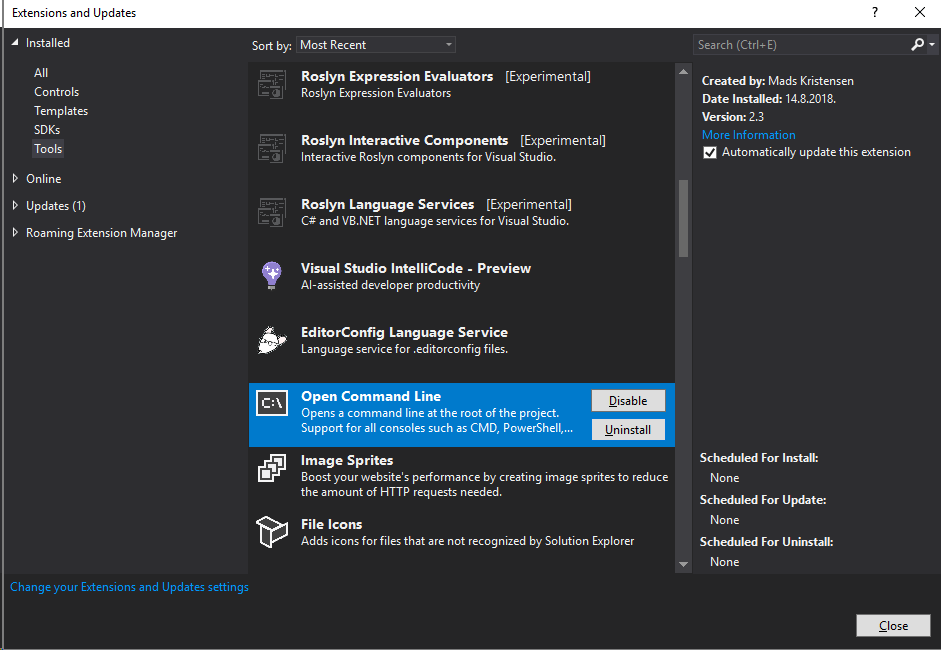Screen dimensions: 943x650
Task: Select Roslyn Language Services entry title
Action: click(387, 204)
